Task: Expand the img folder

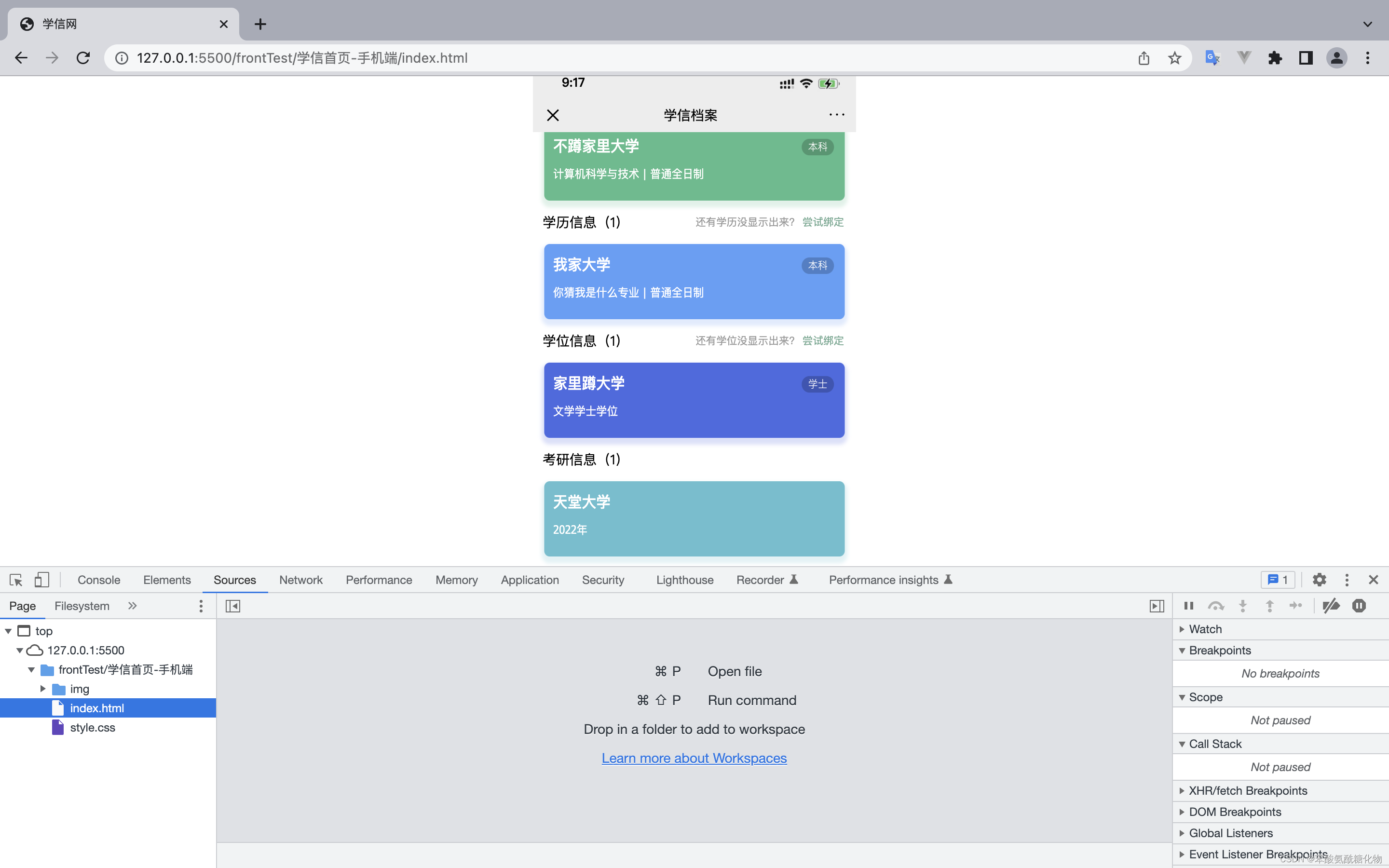Action: (x=43, y=689)
